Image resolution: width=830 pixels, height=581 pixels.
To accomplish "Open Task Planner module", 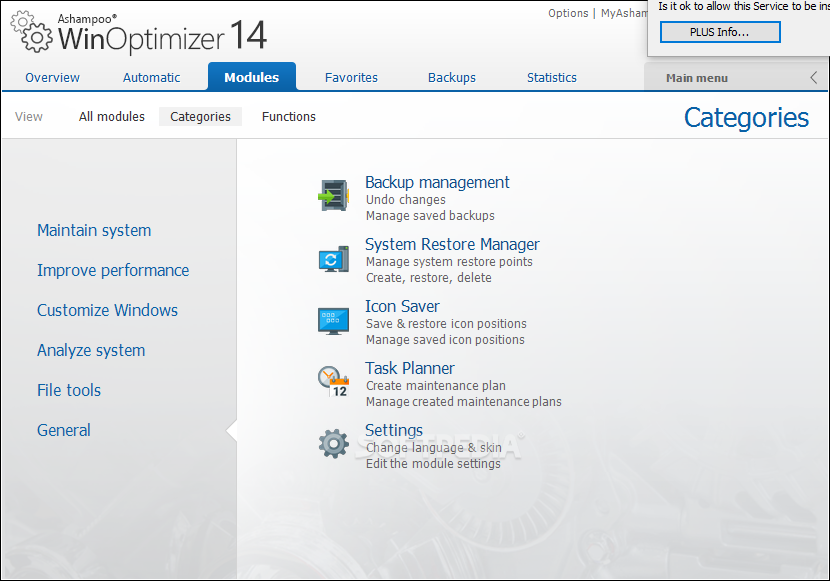I will tap(410, 368).
